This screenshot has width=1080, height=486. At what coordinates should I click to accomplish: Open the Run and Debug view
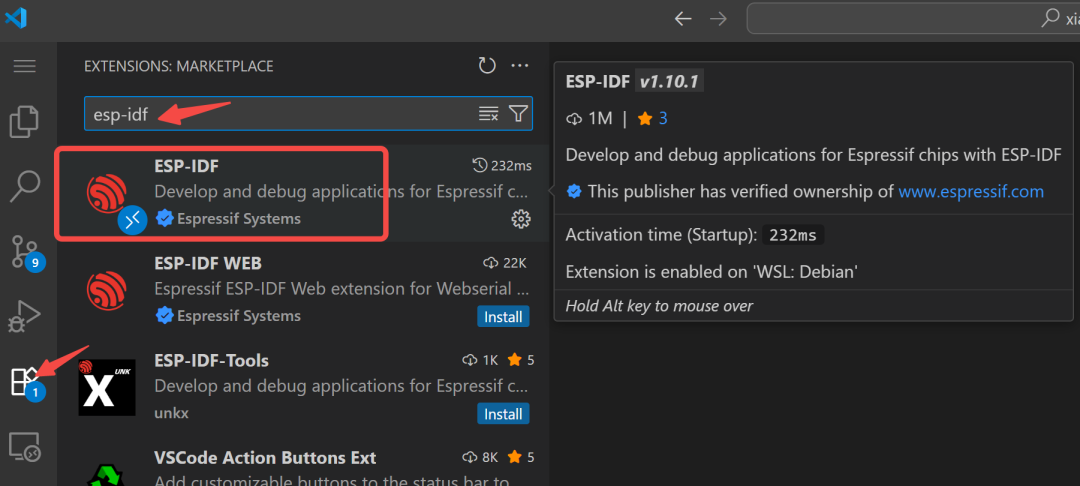(x=24, y=315)
